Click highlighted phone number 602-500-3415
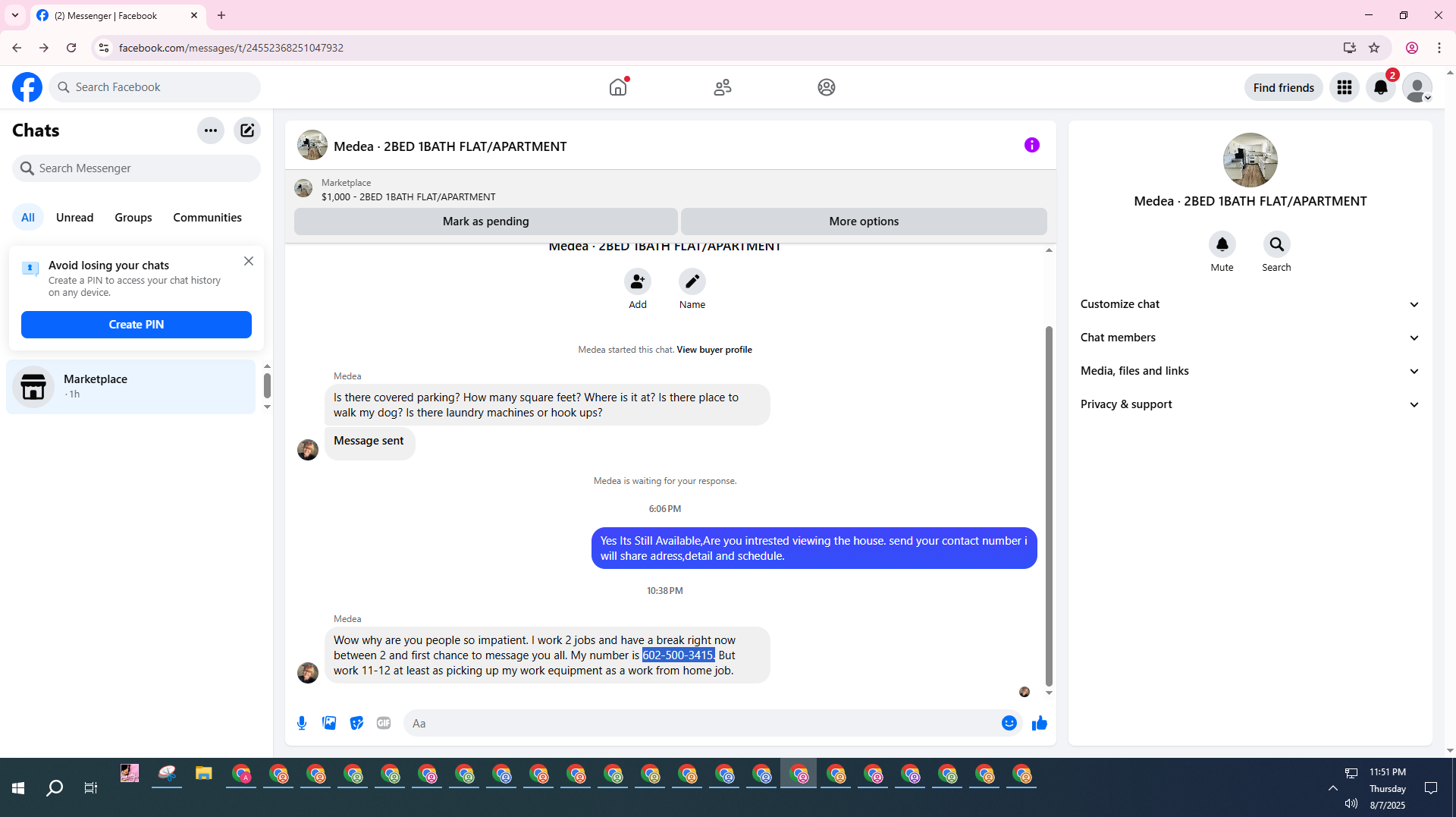The width and height of the screenshot is (1456, 817). click(678, 655)
